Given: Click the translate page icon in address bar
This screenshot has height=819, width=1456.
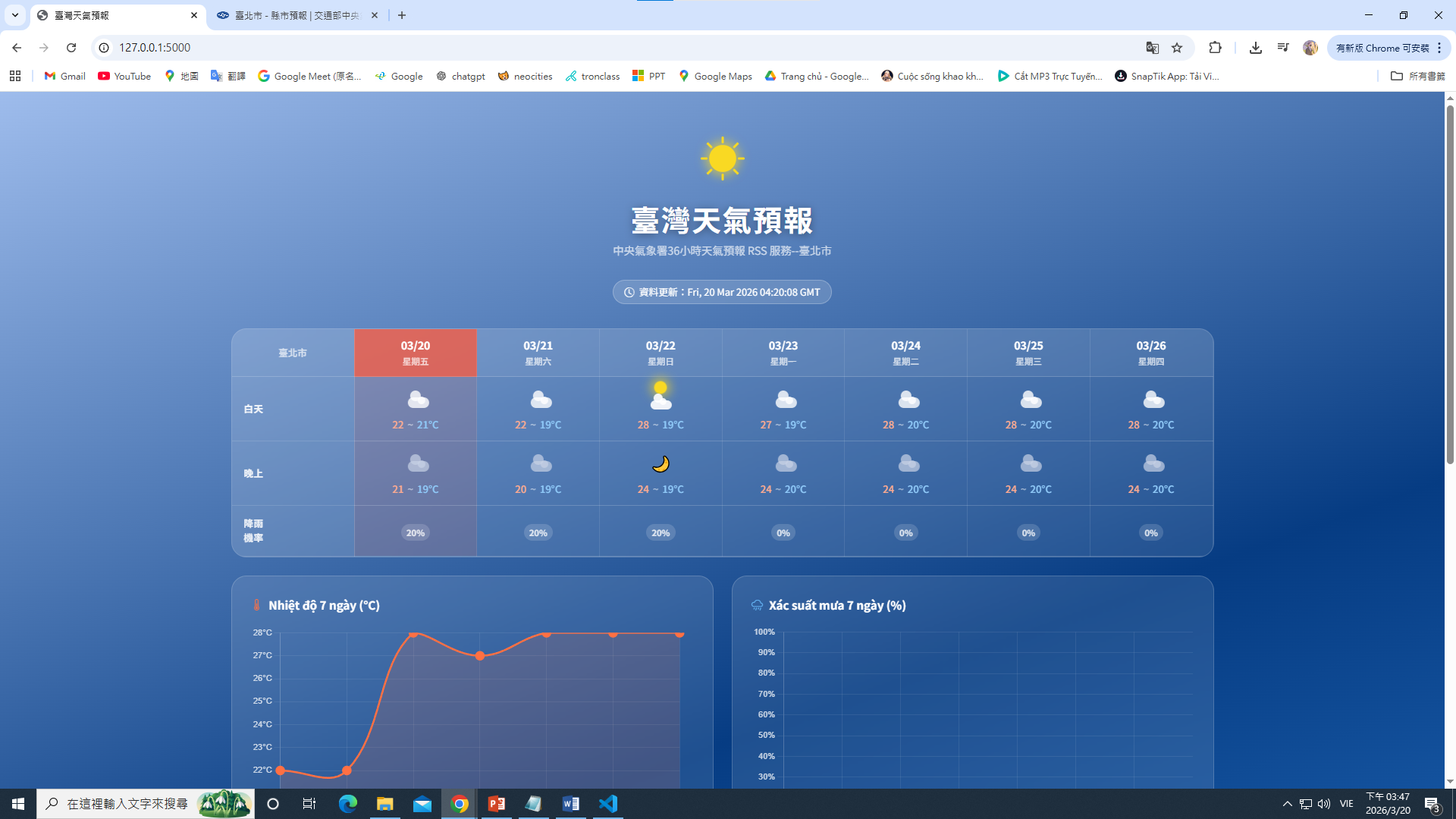Looking at the screenshot, I should point(1152,48).
